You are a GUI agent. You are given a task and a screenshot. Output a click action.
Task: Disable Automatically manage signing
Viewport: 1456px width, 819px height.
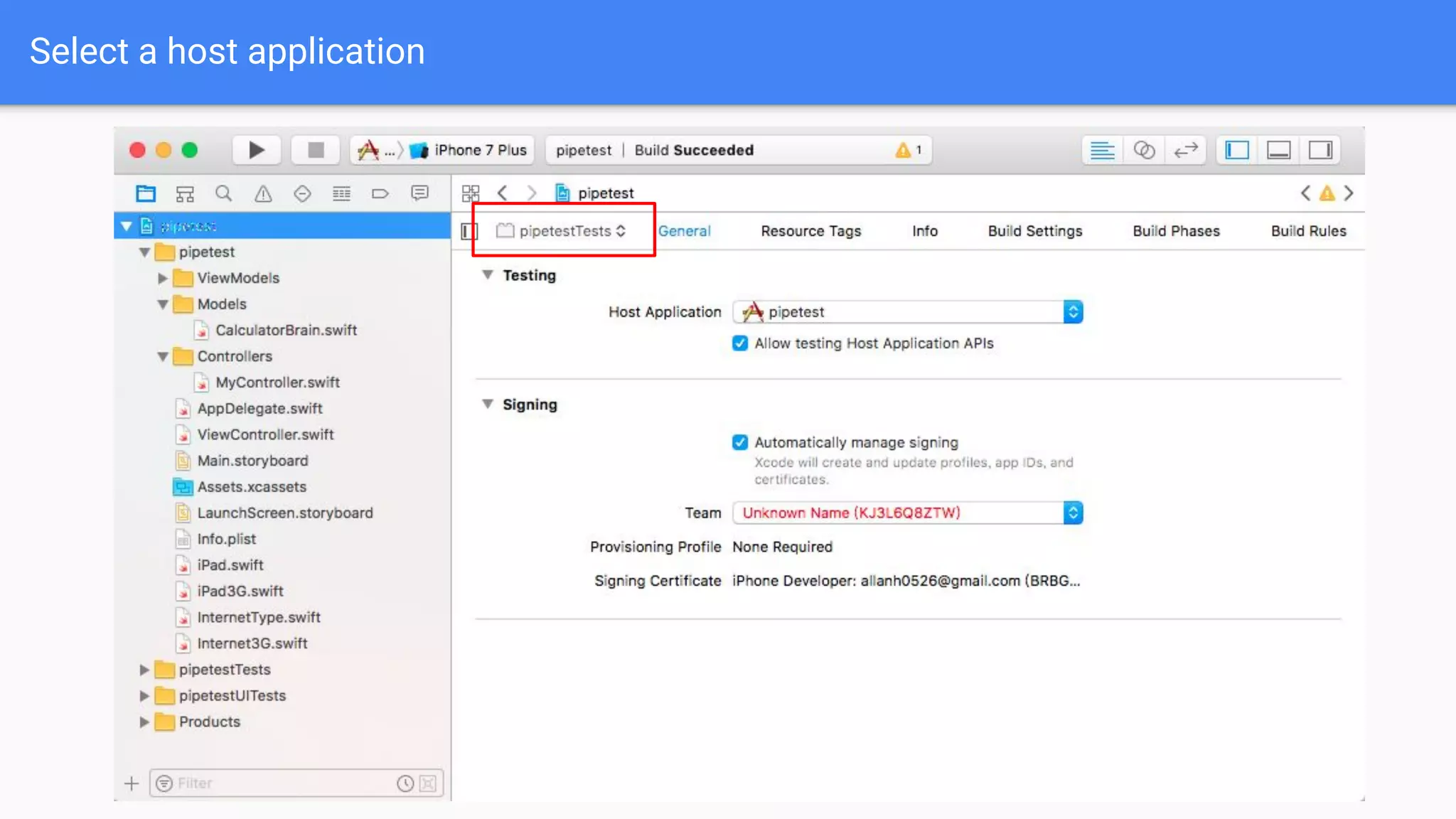(740, 442)
